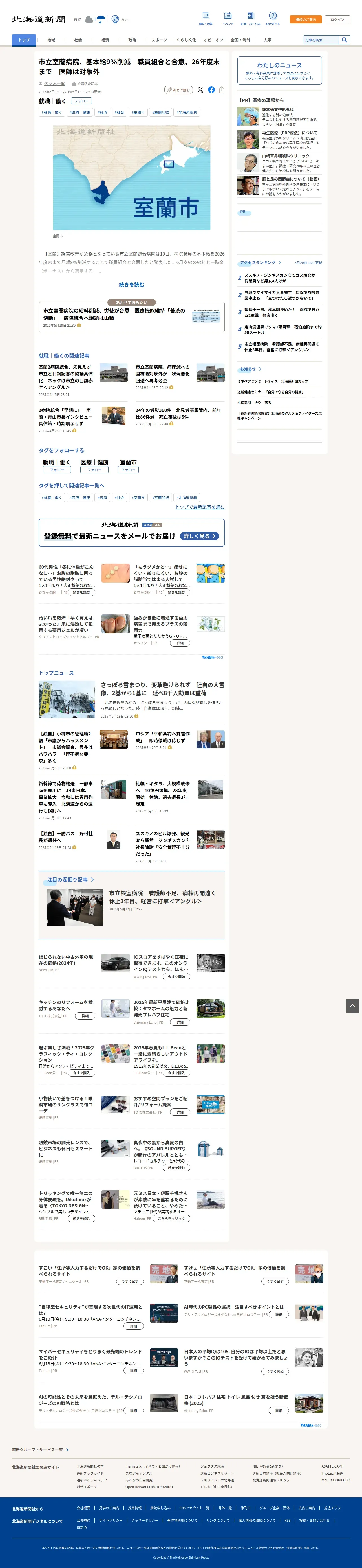Select the 経済 navigation tab
This screenshot has height=1568, width=362.
(x=105, y=40)
